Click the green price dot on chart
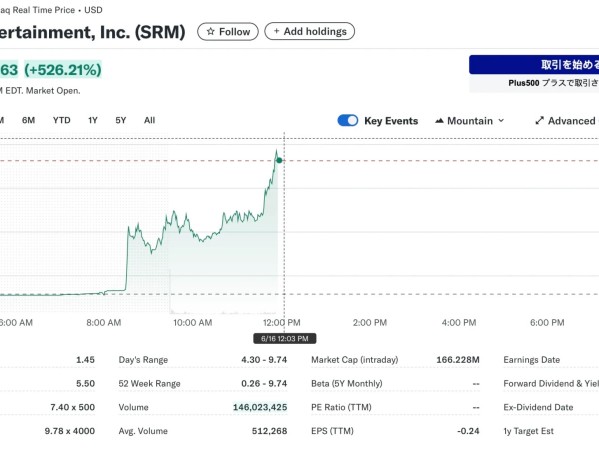 tap(279, 160)
